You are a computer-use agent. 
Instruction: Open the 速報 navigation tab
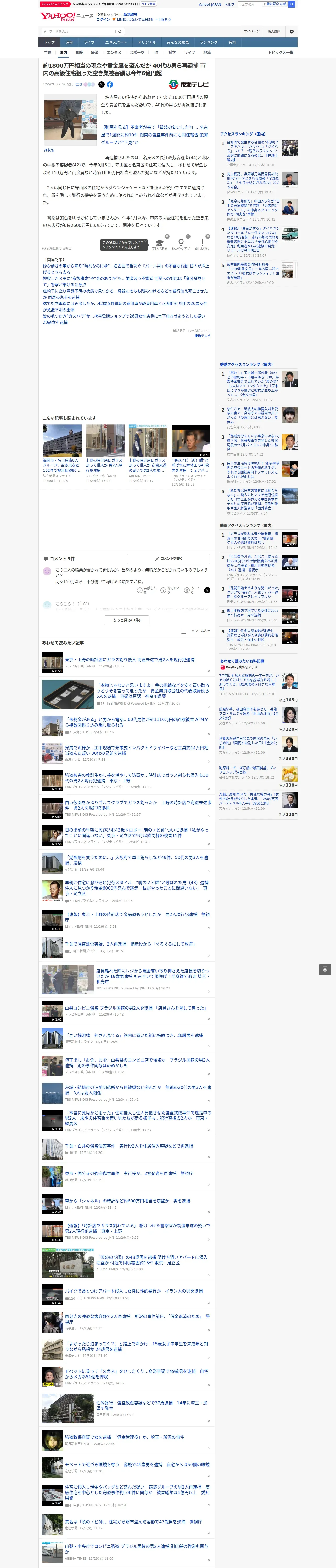click(69, 43)
